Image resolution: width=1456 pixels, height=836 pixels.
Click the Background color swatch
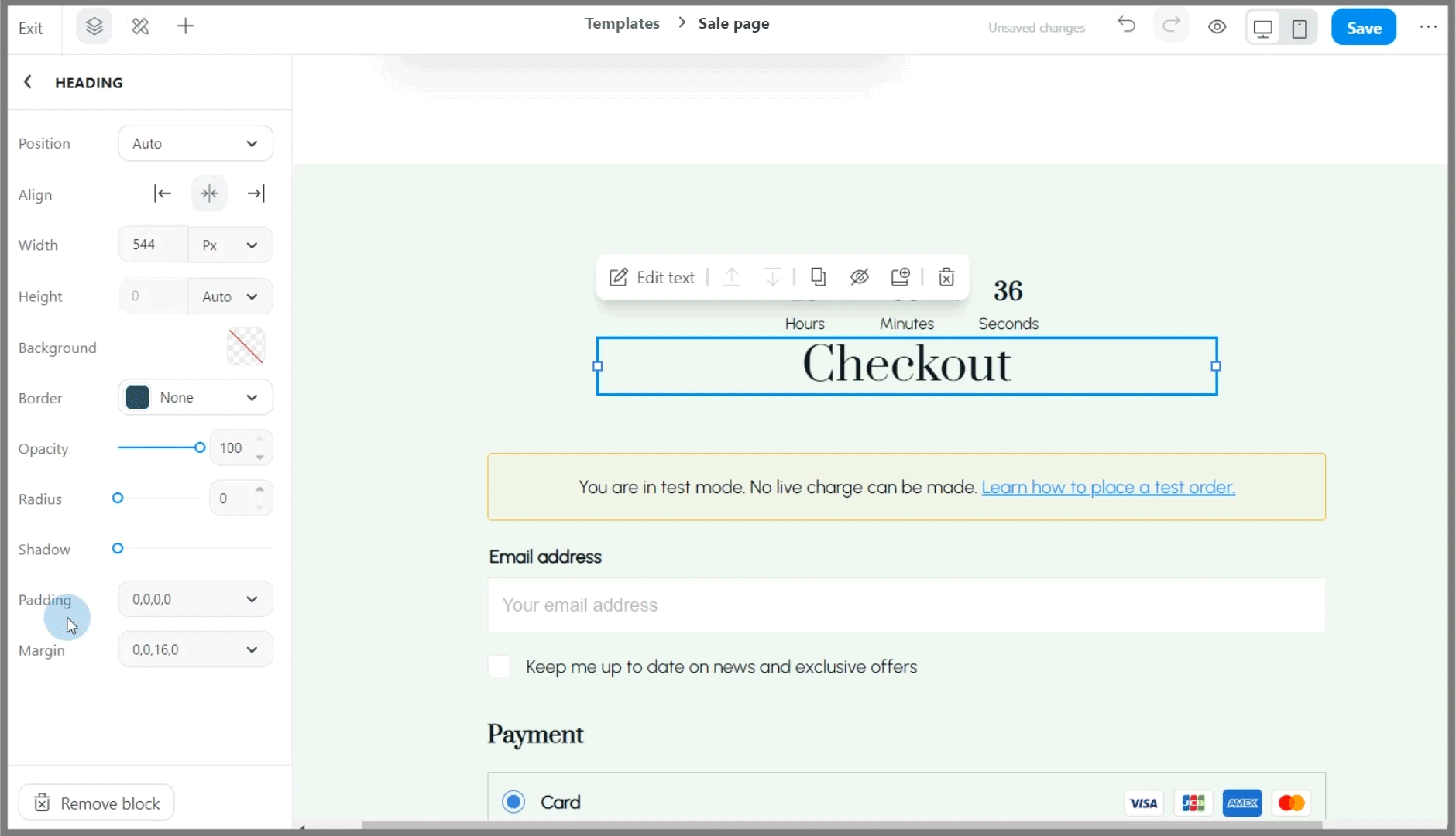(x=246, y=347)
